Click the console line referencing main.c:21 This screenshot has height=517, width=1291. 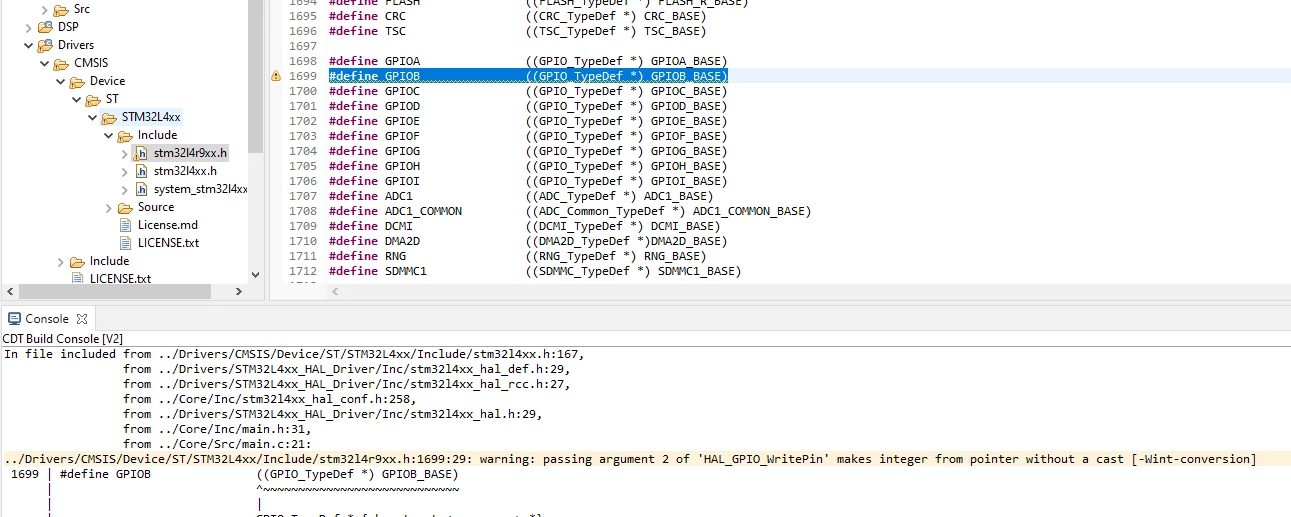tap(218, 444)
